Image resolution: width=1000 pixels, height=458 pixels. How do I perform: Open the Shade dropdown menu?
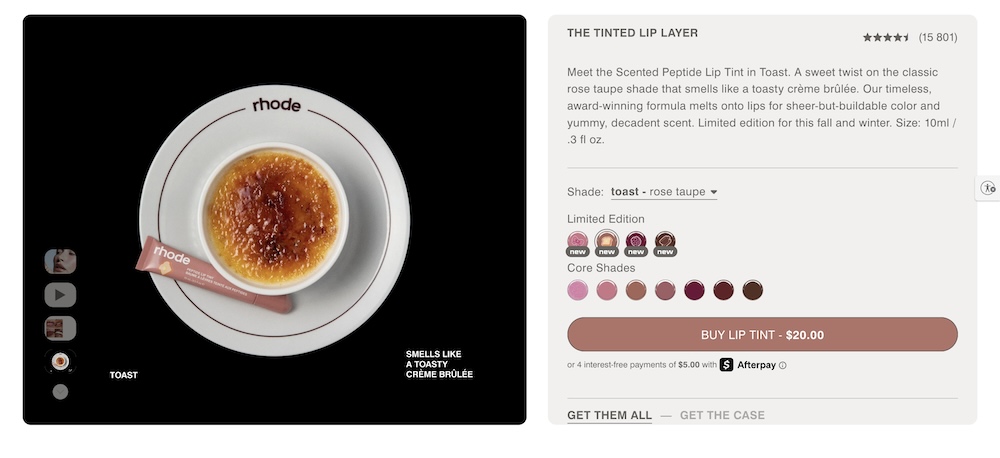coord(664,192)
